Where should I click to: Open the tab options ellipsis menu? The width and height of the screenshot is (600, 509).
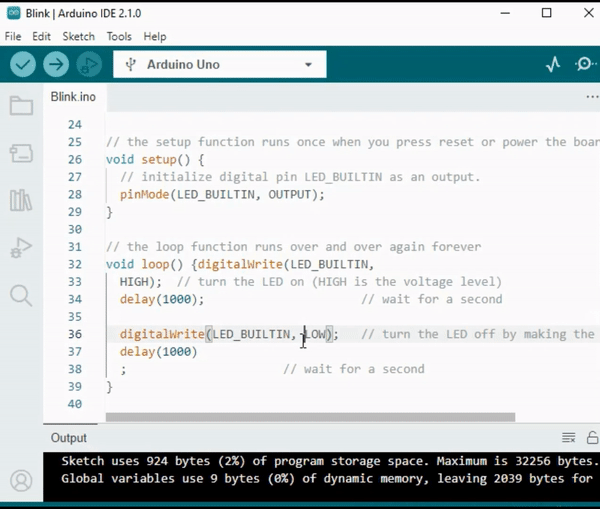pyautogui.click(x=592, y=97)
